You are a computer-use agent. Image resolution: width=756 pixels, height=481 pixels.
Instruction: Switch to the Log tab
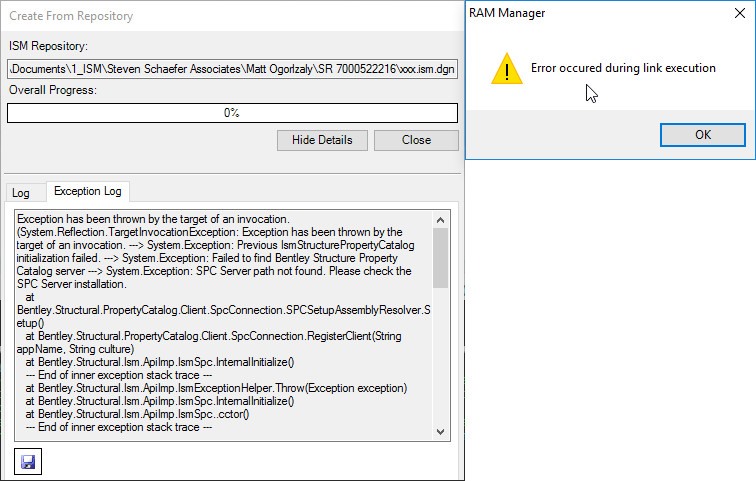[x=21, y=193]
